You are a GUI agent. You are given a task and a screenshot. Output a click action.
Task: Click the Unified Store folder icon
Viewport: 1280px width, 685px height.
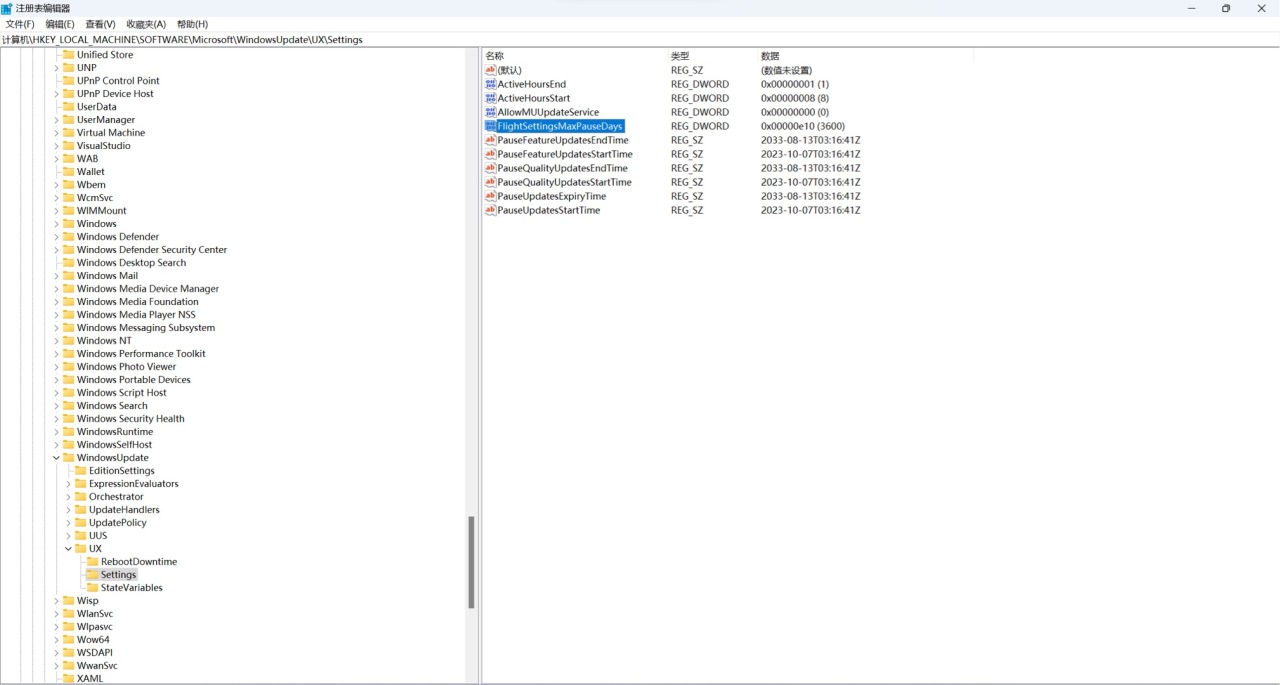68,55
